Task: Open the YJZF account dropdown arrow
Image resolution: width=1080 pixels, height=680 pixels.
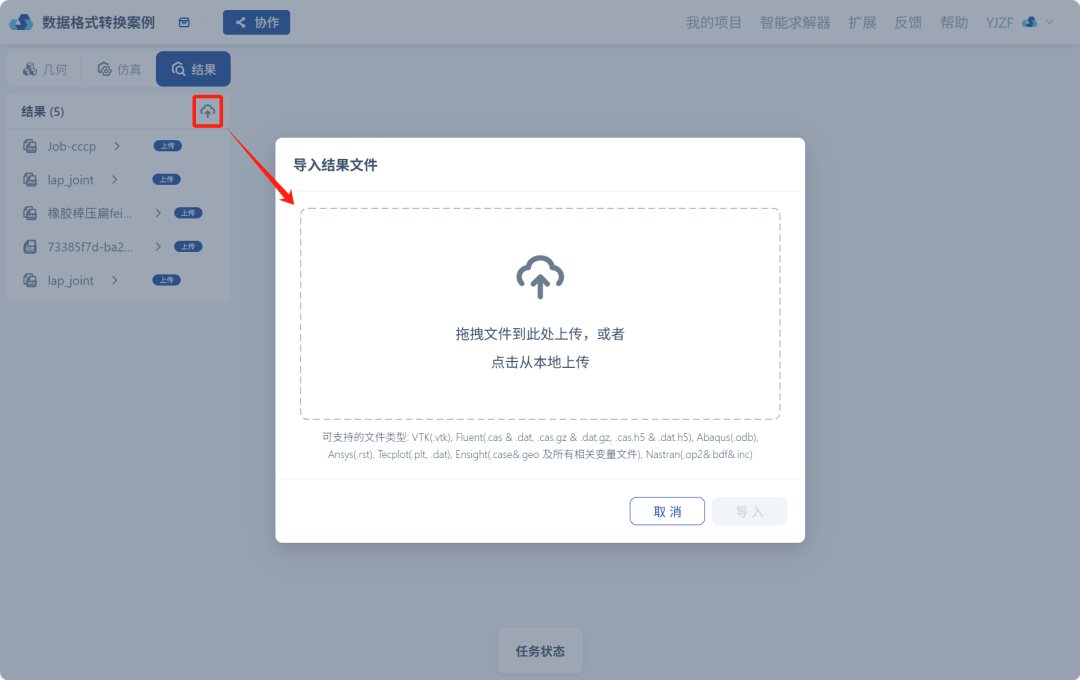Action: [1050, 22]
